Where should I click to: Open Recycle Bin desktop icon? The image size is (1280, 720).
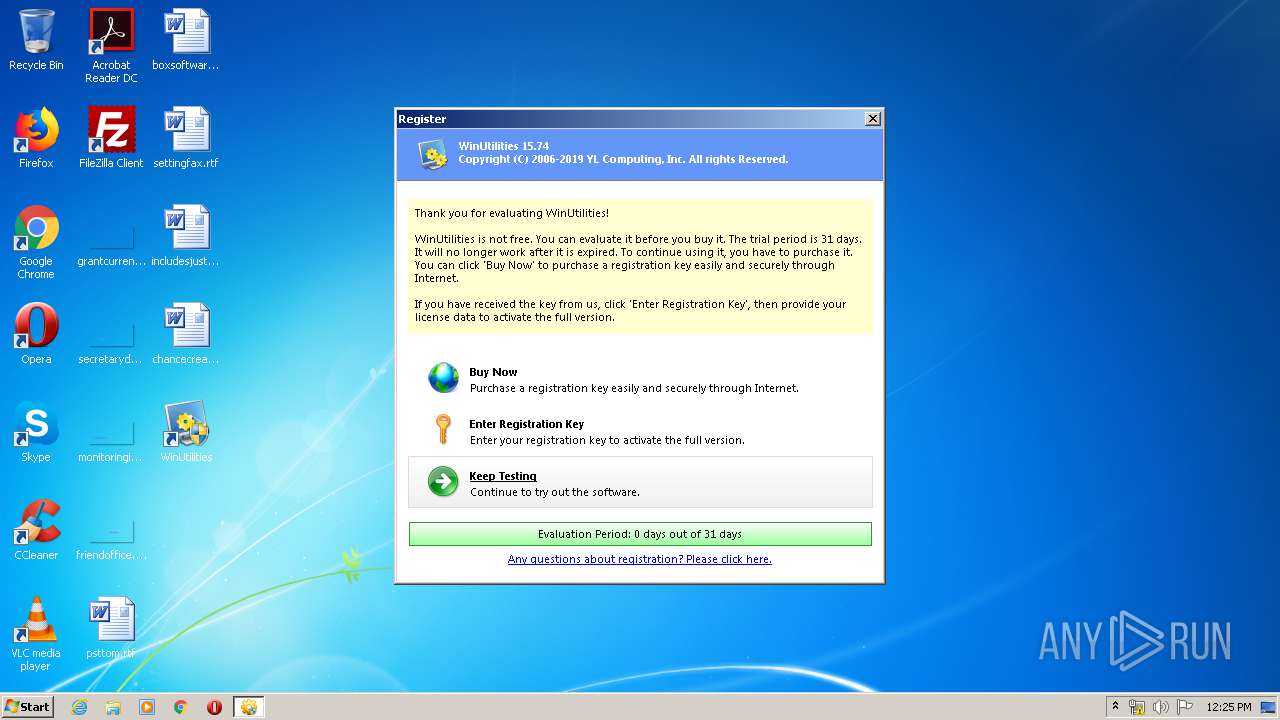(x=36, y=41)
